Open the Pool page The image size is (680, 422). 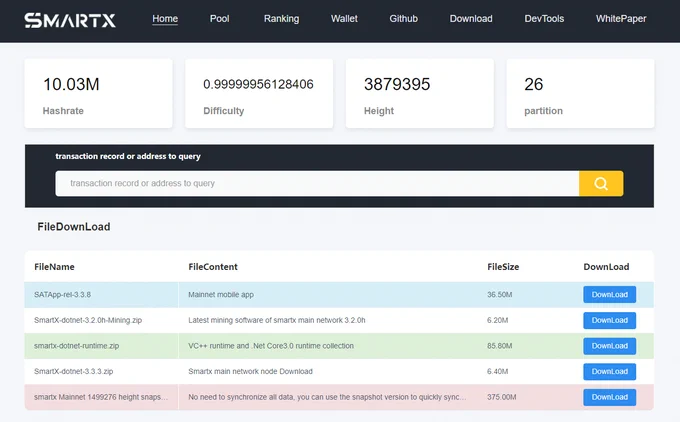[x=219, y=19]
